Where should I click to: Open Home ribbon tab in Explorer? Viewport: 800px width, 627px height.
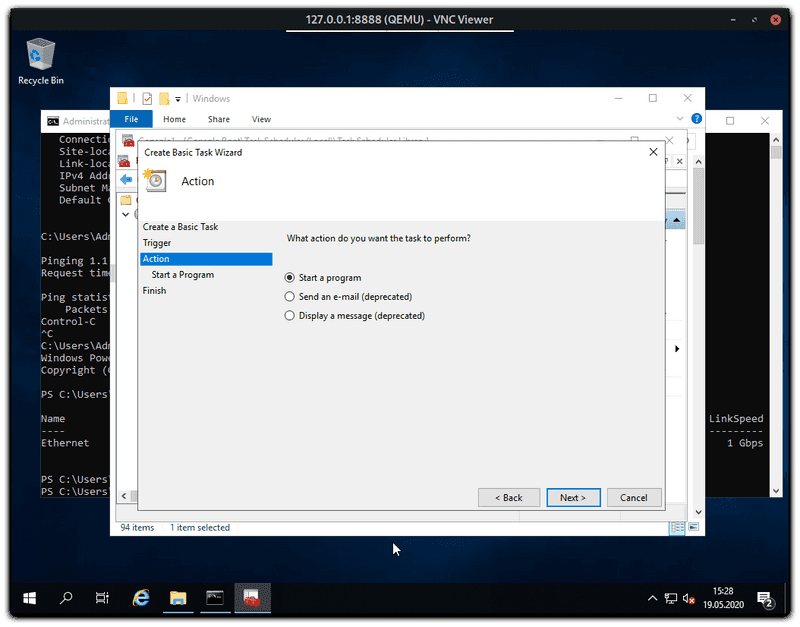click(x=174, y=119)
